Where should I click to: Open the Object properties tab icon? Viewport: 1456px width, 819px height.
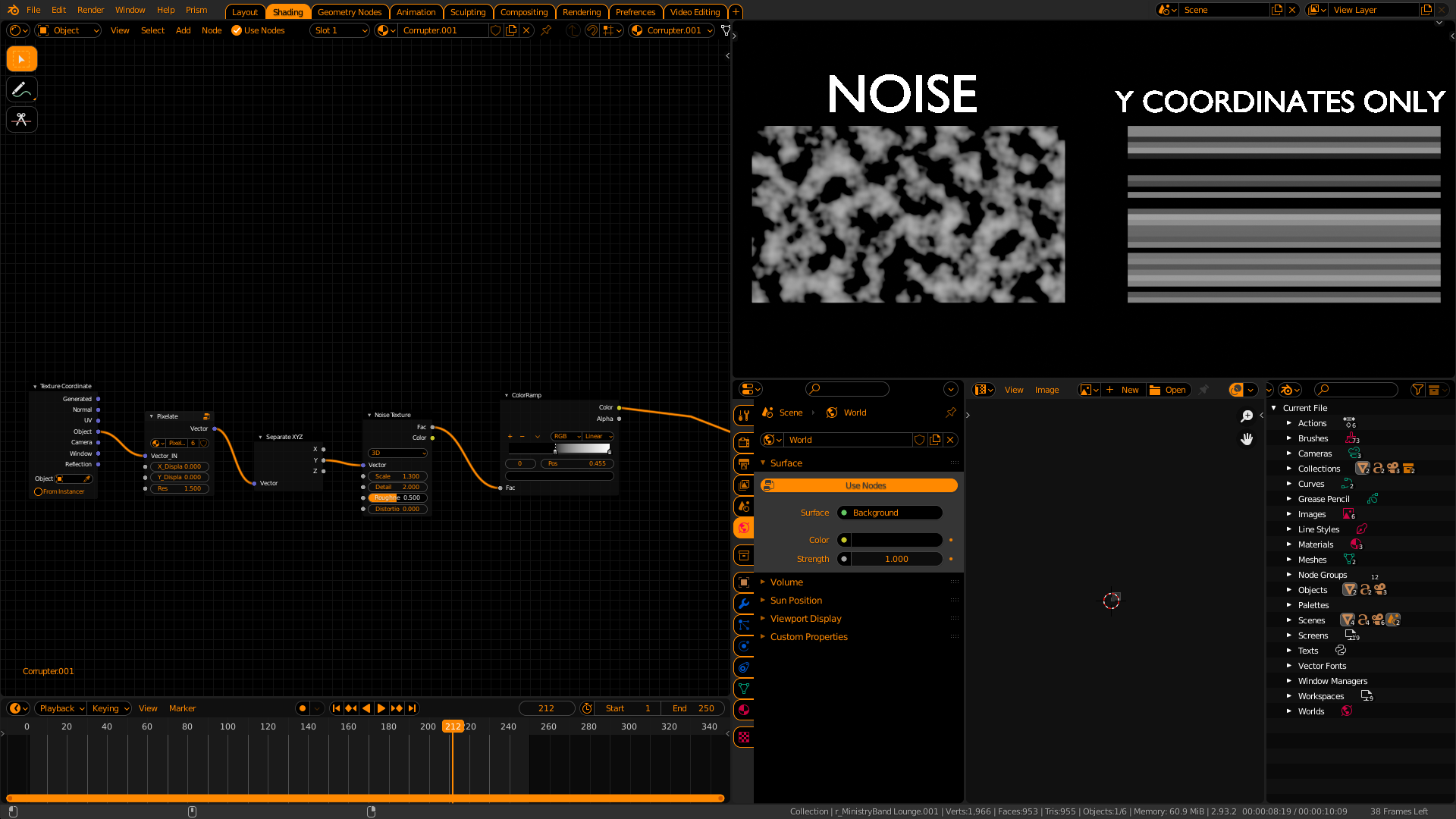(x=744, y=582)
